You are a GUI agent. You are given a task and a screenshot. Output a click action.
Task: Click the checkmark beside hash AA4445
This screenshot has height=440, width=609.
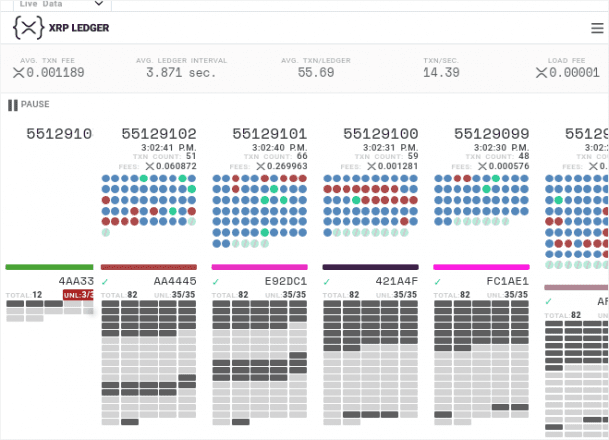(x=105, y=282)
